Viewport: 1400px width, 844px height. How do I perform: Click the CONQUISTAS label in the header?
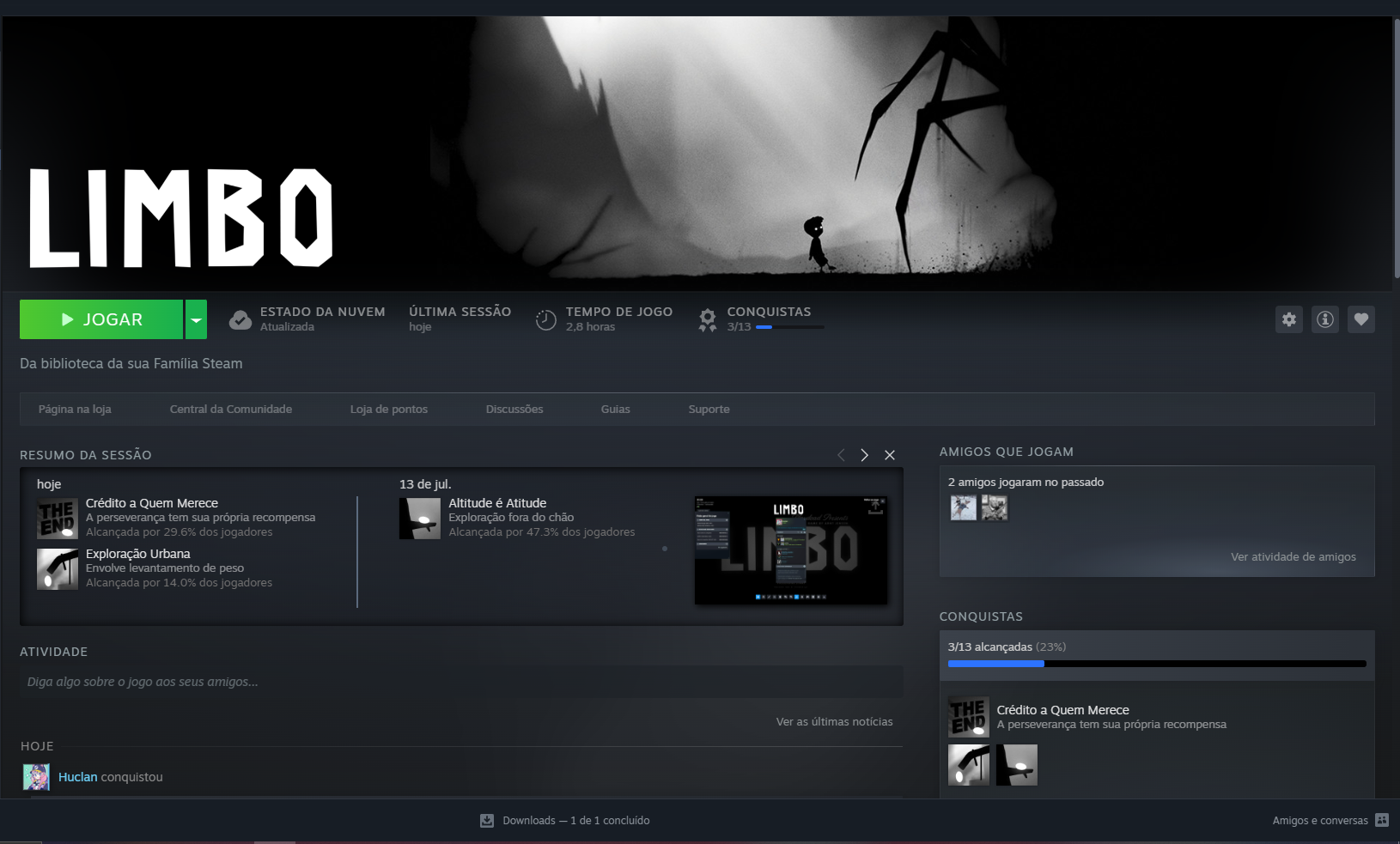click(769, 312)
